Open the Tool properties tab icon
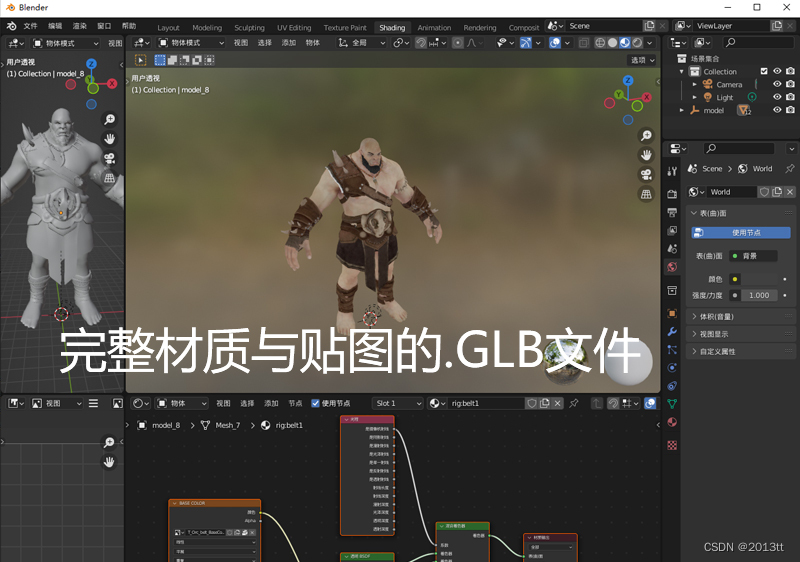800x562 pixels. pyautogui.click(x=672, y=171)
